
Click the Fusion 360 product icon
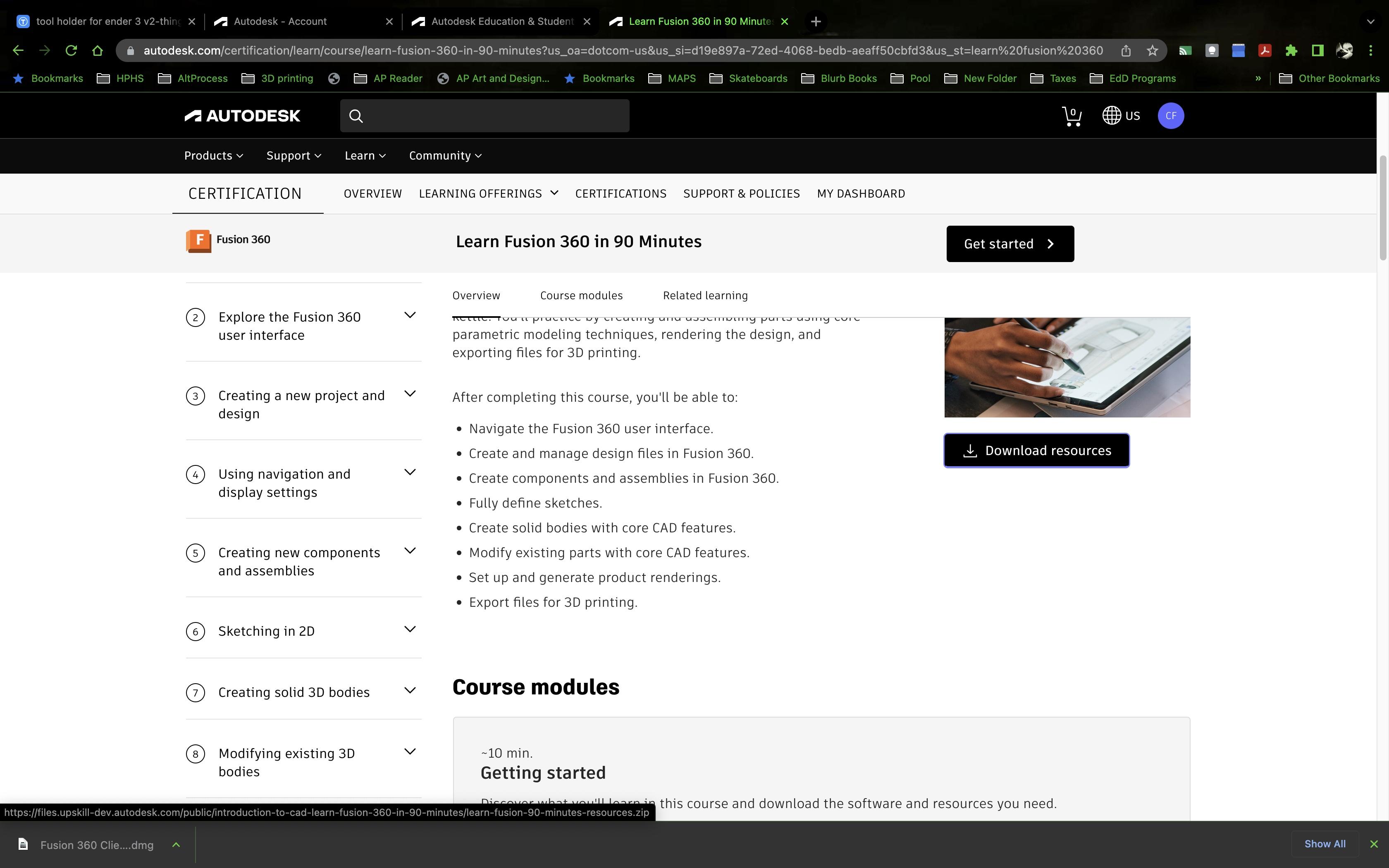198,241
